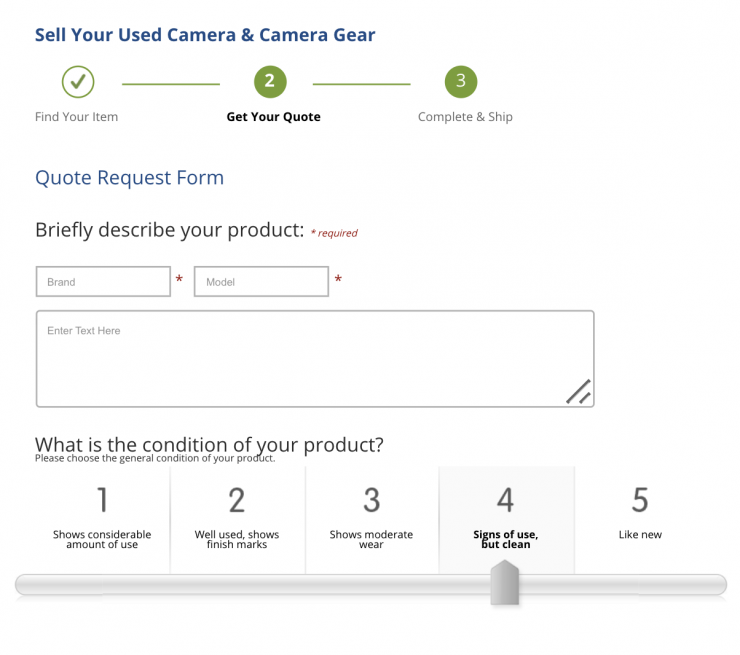Viewport: 740px width, 655px height.
Task: Focus the Brand input field
Action: click(x=103, y=282)
